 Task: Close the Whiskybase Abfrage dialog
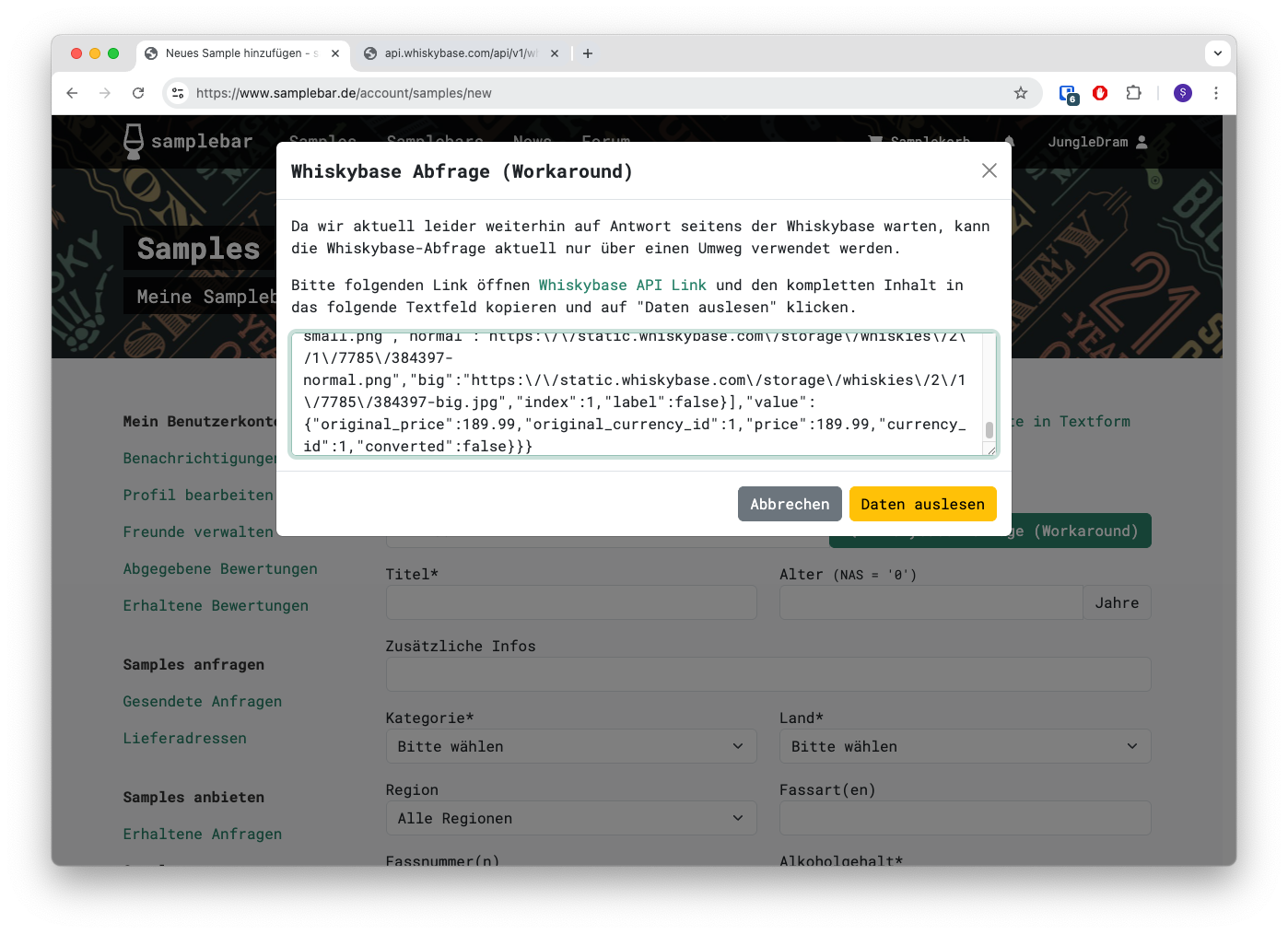[x=989, y=170]
